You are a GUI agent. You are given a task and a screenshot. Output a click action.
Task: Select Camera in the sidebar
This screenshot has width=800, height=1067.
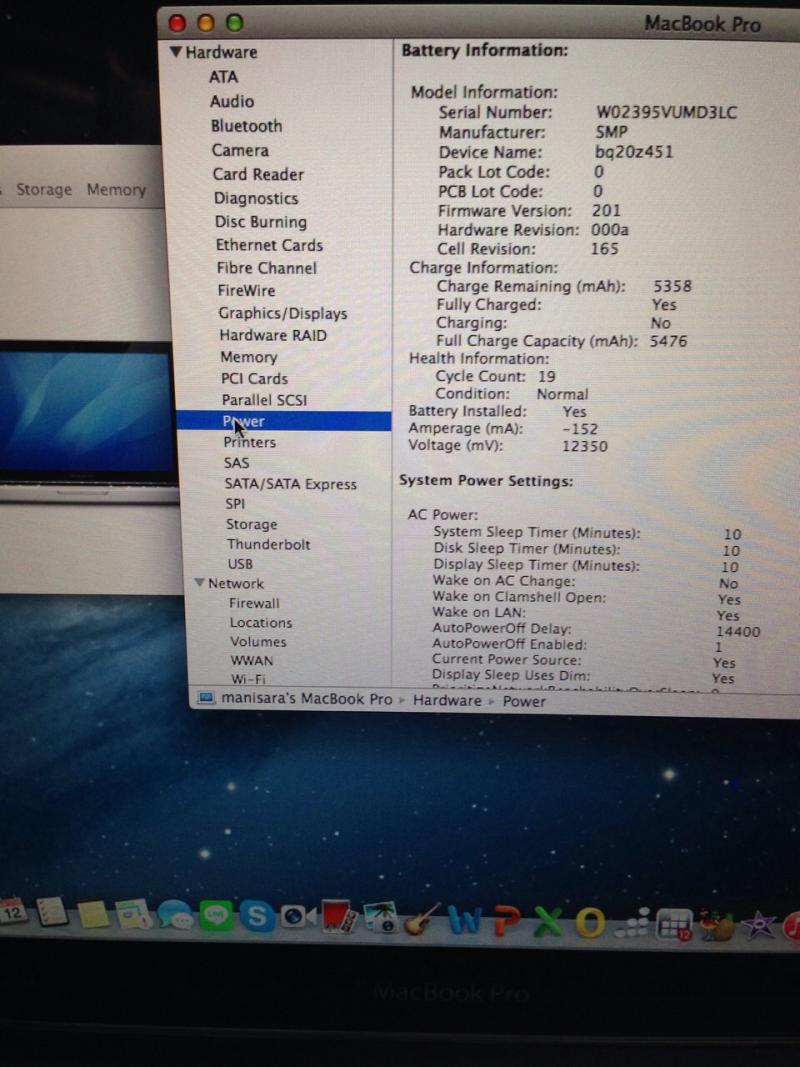pos(240,150)
